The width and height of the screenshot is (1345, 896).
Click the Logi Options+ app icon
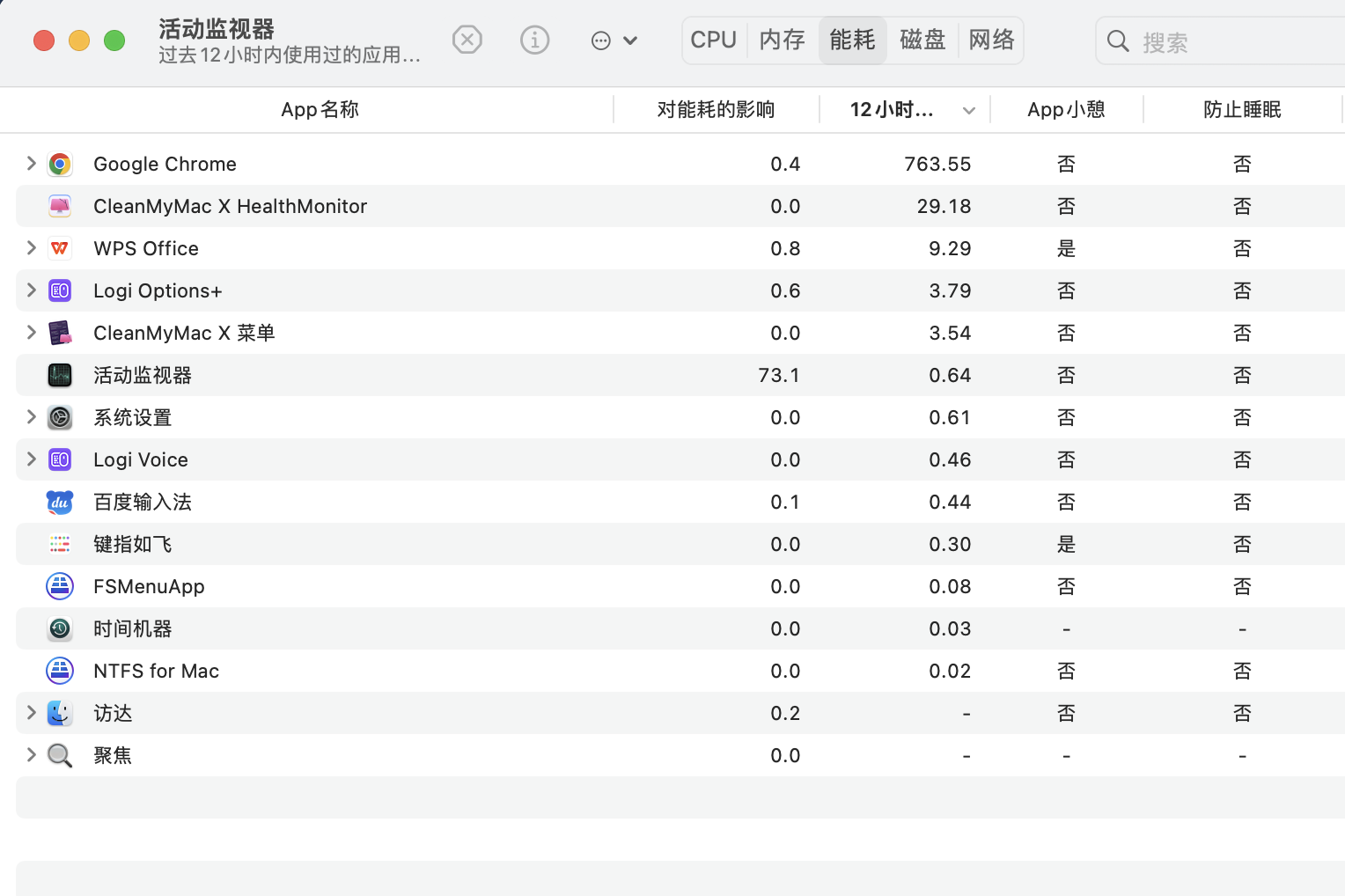60,290
